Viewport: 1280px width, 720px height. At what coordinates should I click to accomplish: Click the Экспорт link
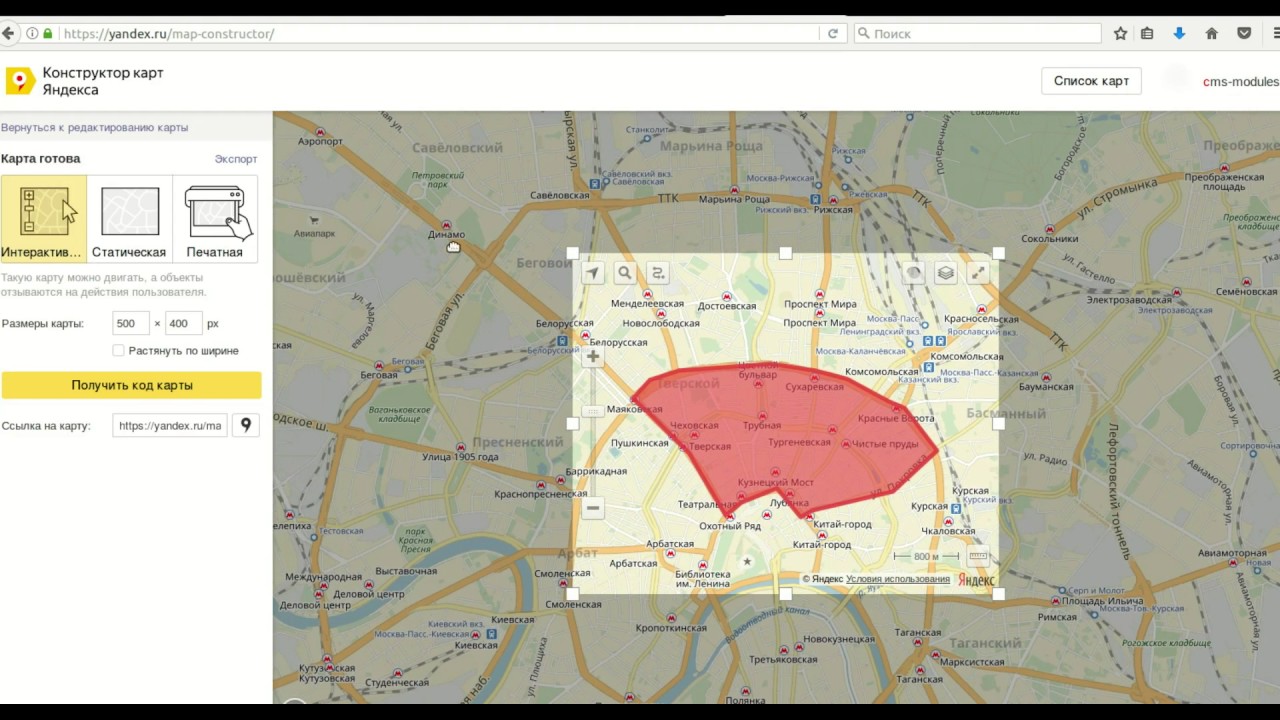coord(236,159)
